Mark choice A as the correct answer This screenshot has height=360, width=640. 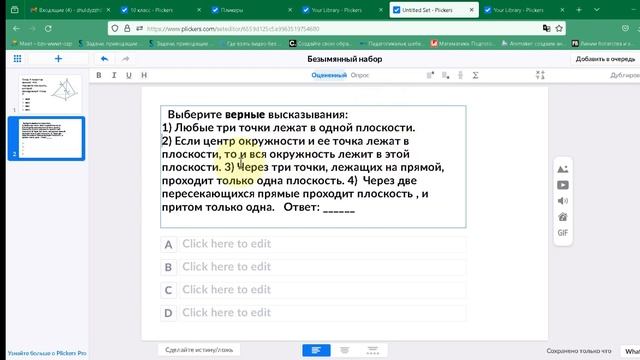[168, 244]
